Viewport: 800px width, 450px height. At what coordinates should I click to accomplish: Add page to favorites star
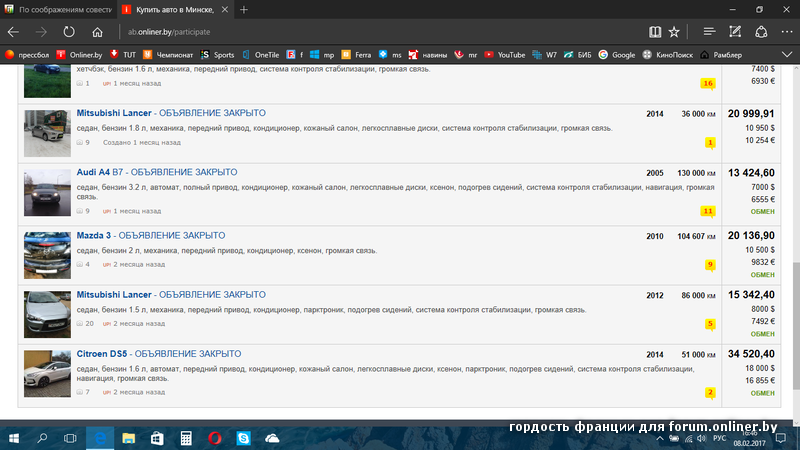pos(674,32)
